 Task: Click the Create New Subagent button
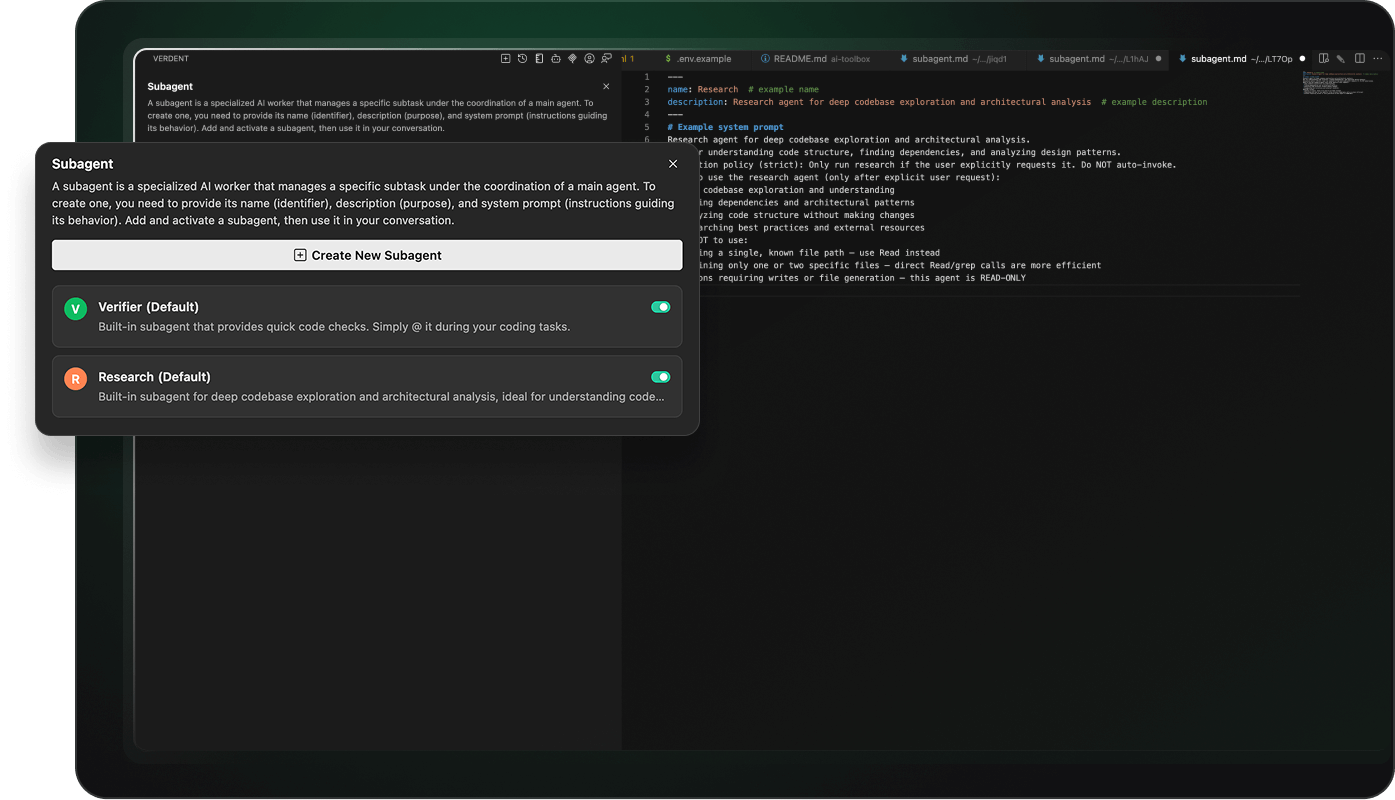coord(367,255)
